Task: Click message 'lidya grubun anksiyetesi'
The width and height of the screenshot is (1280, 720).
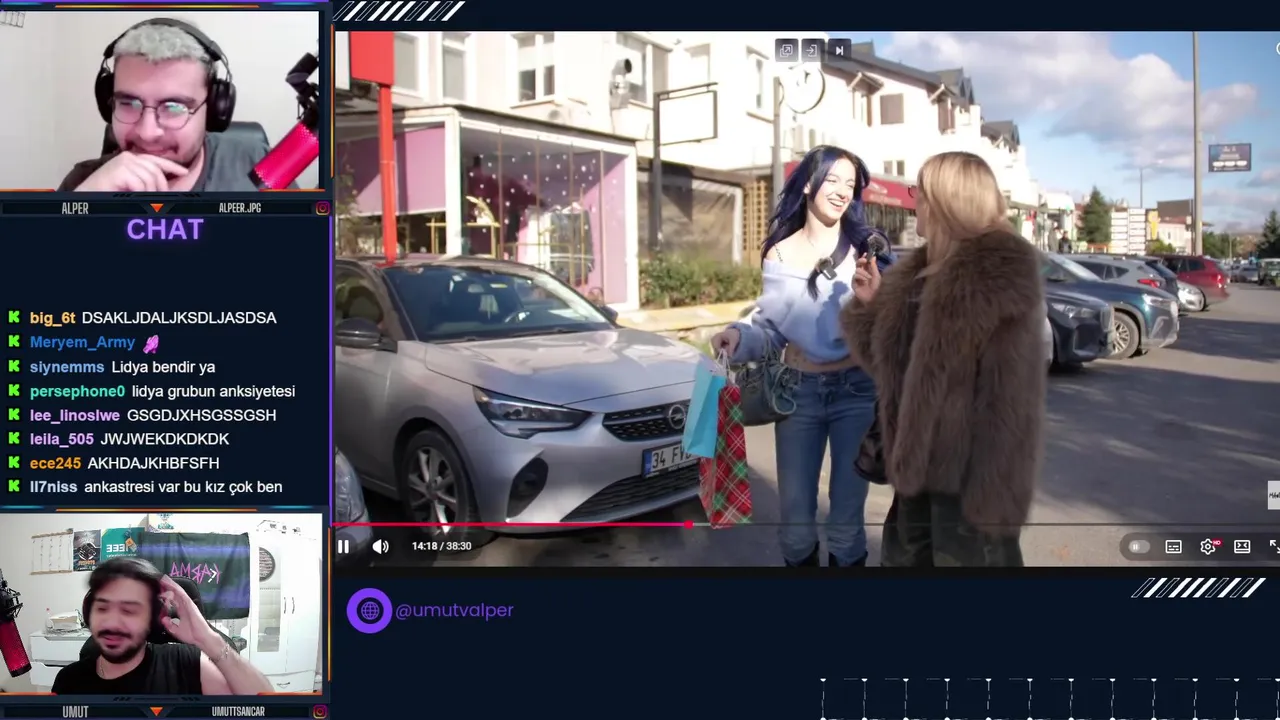Action: point(213,391)
